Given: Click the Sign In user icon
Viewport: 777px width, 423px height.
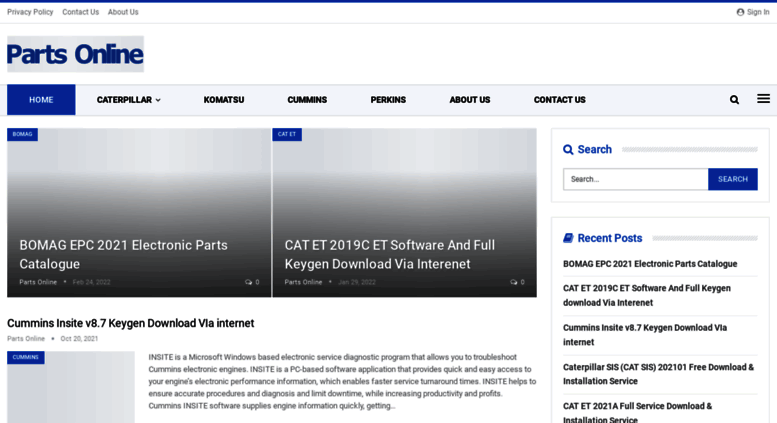Looking at the screenshot, I should pos(740,12).
